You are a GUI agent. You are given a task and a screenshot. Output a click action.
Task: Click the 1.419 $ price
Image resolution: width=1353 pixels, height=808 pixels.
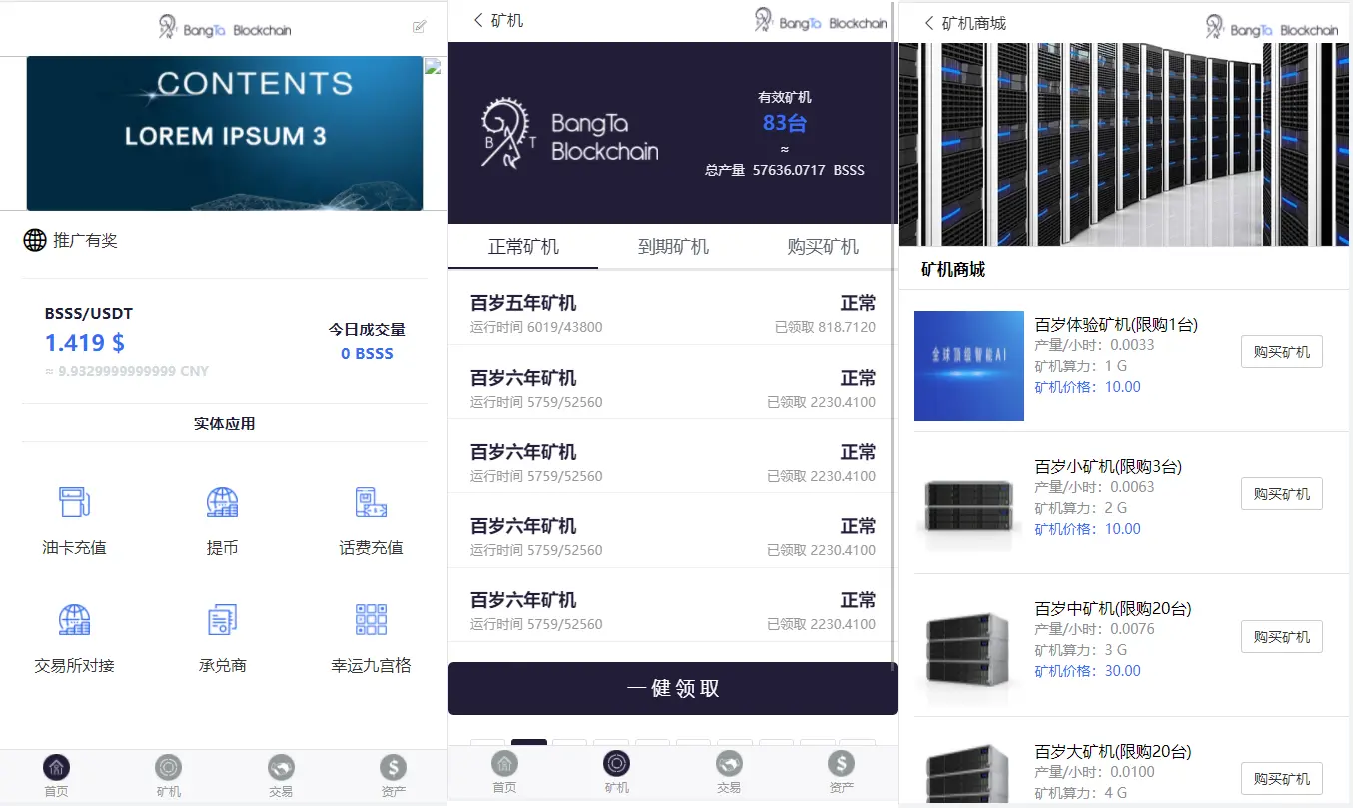[85, 343]
